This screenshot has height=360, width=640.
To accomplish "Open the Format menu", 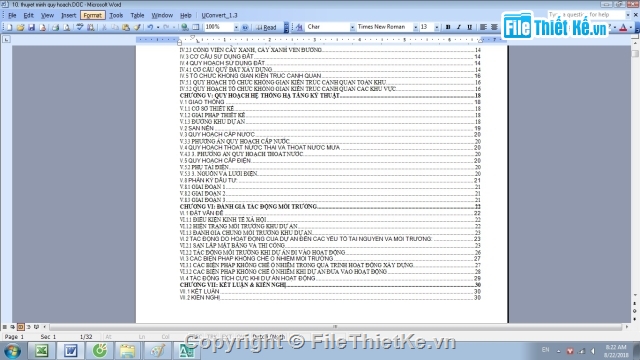I will click(92, 16).
